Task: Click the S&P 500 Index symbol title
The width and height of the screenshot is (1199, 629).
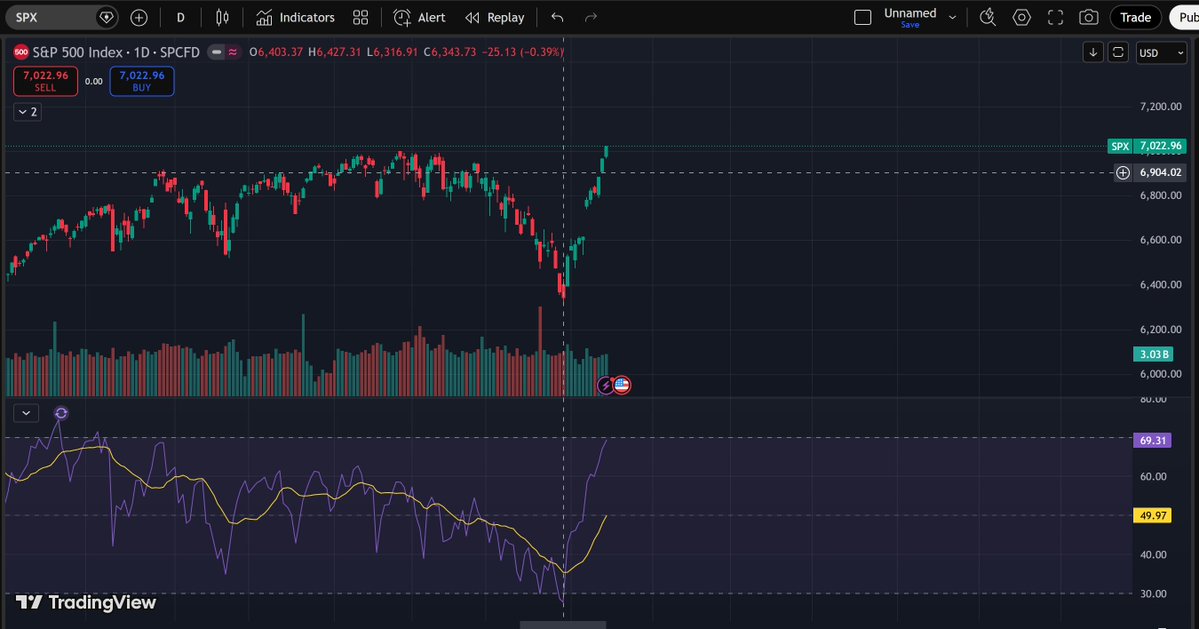Action: point(115,52)
